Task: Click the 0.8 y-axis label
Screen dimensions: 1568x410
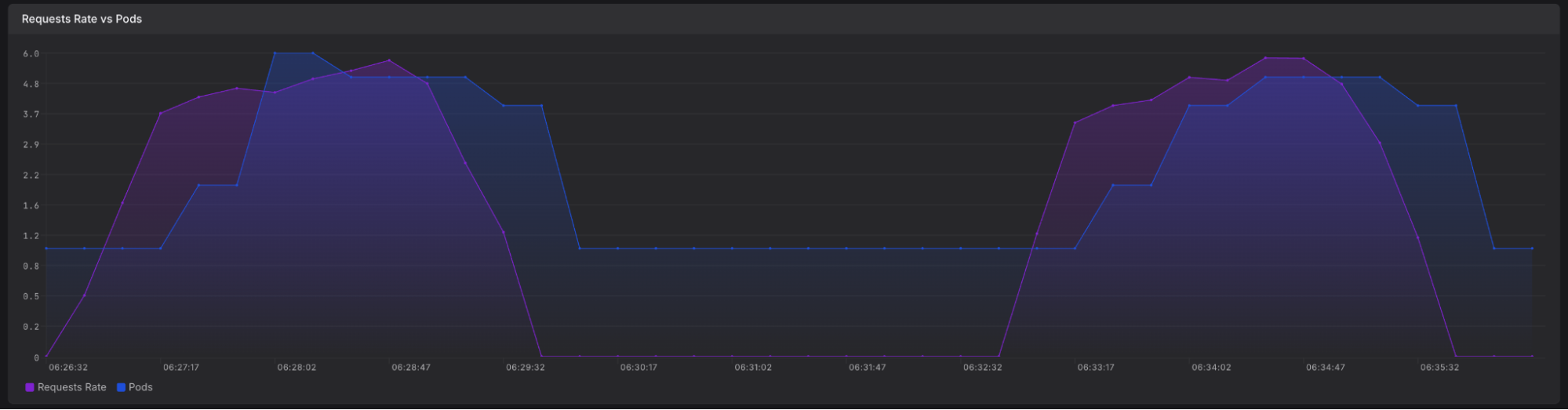Action: (x=31, y=267)
